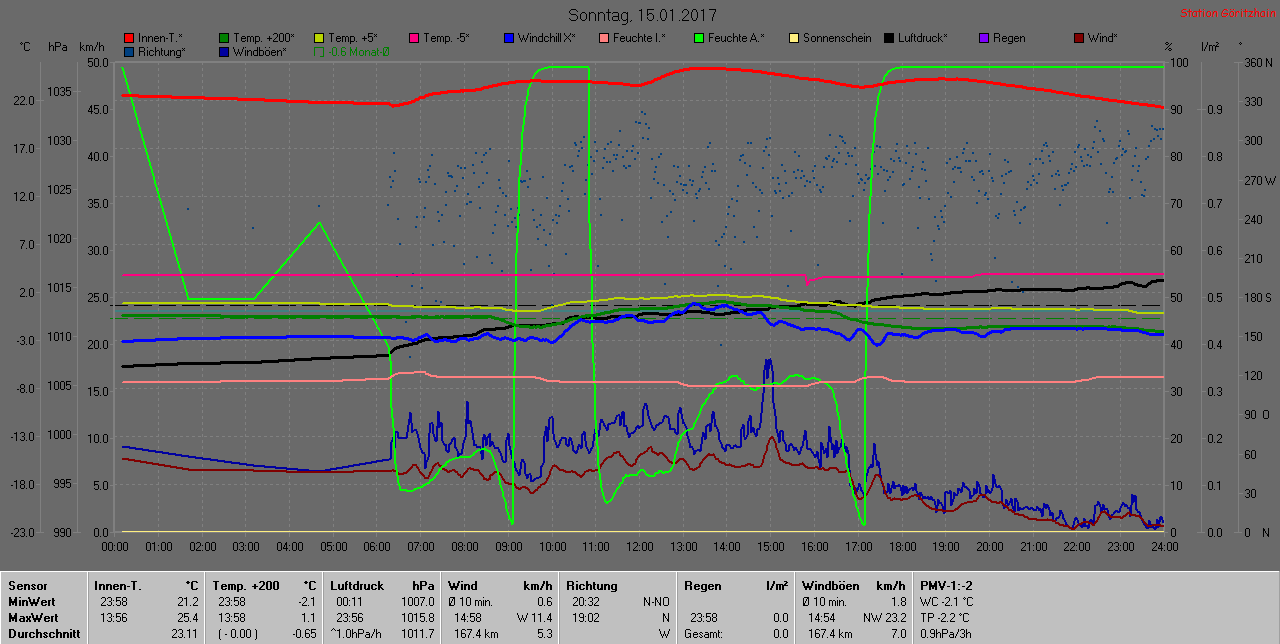
Task: Click the 180 S direction axis label
Action: (x=1256, y=297)
